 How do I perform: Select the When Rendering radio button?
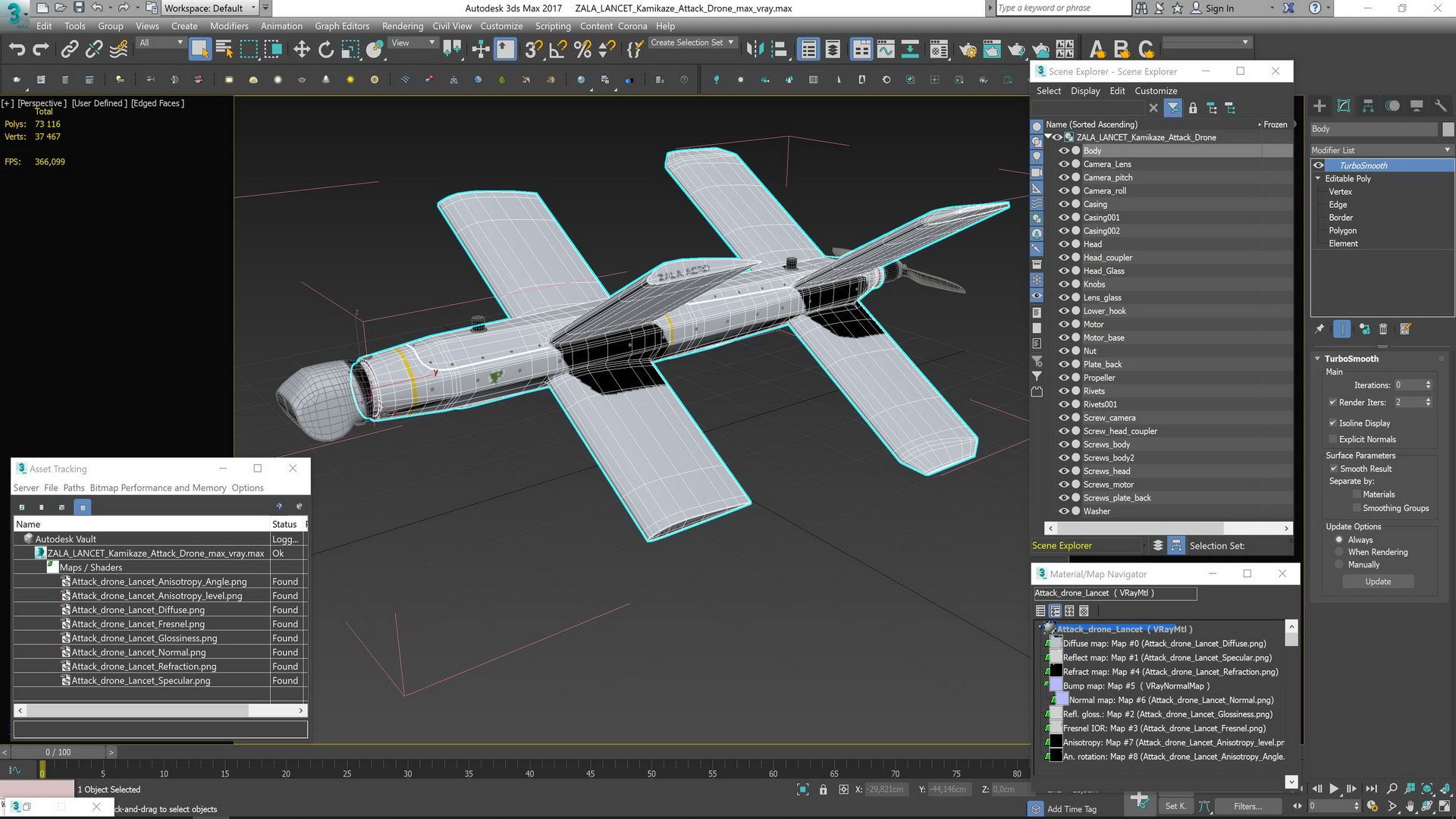click(x=1339, y=552)
